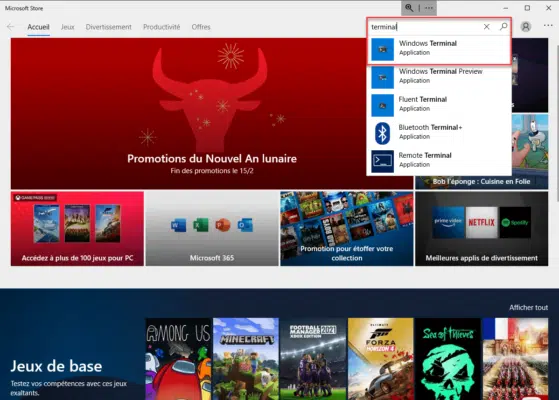Go back with the back arrow

(x=10, y=27)
